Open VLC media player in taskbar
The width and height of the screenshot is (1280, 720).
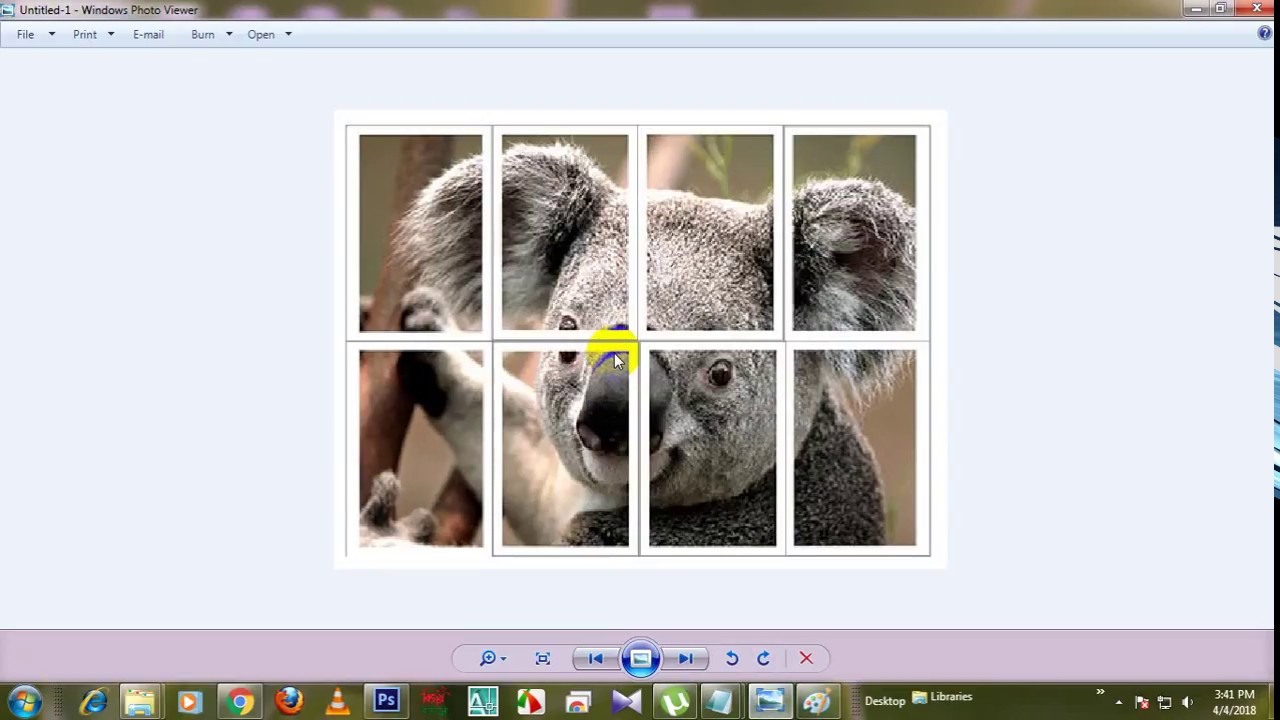click(x=338, y=702)
